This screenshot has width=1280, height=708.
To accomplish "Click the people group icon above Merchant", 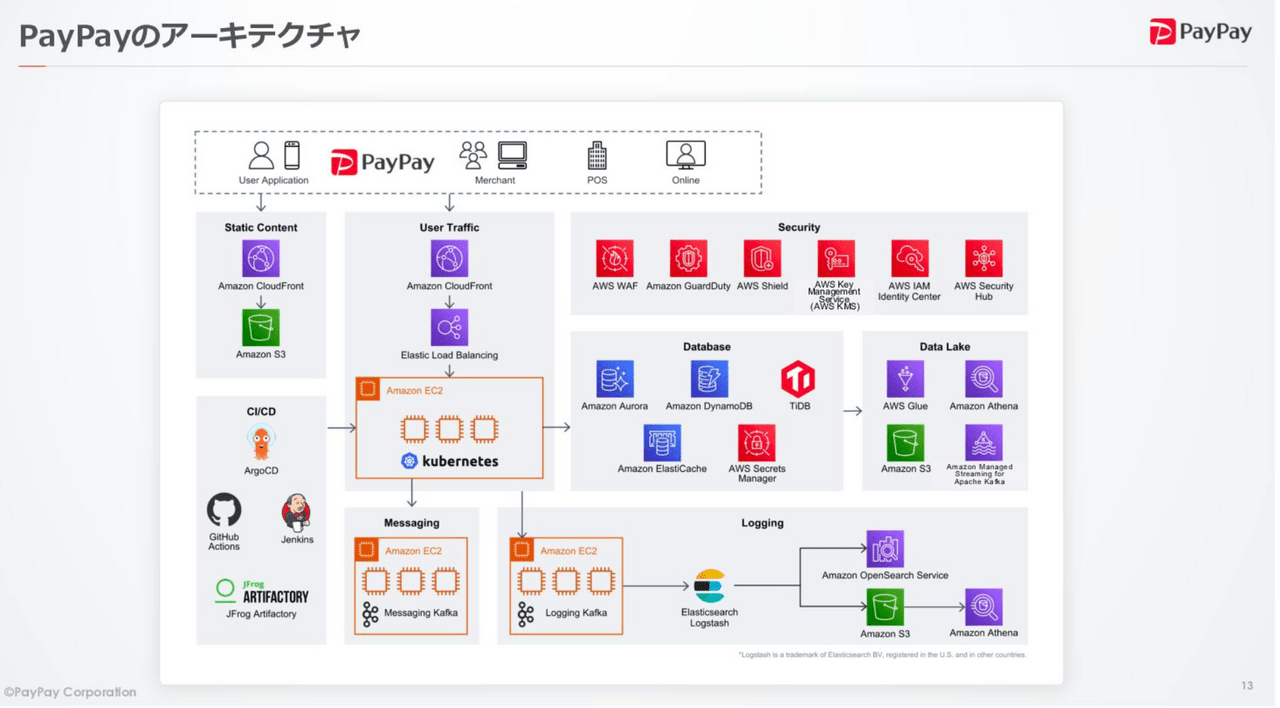I will [x=473, y=155].
